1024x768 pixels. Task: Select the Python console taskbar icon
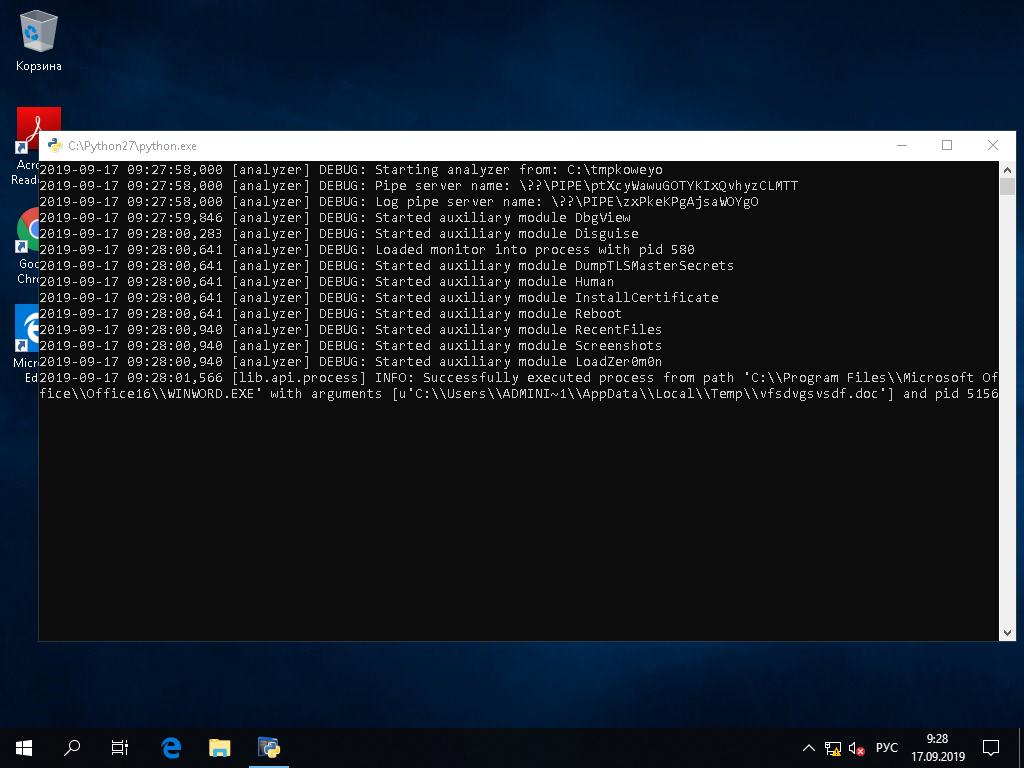(268, 747)
